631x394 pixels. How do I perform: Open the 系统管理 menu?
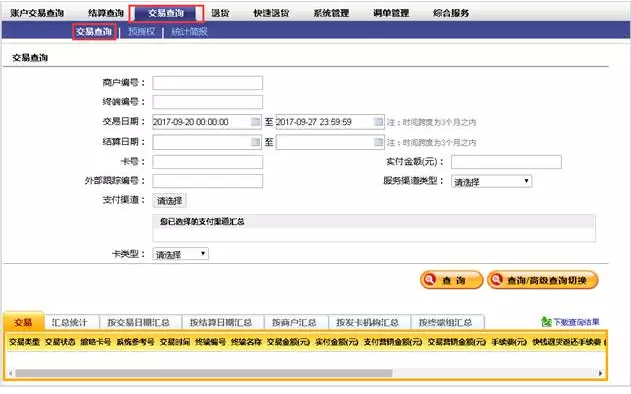point(331,13)
